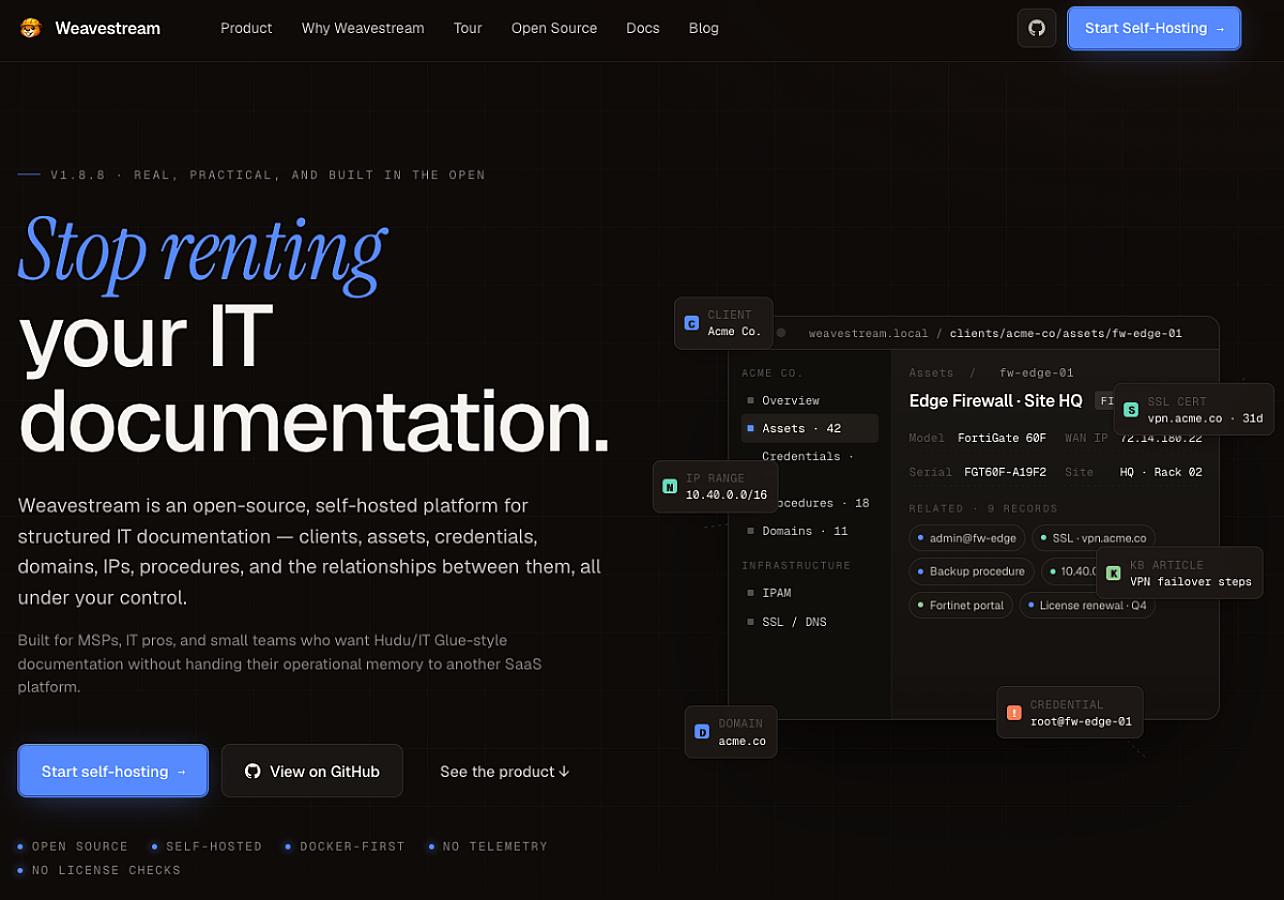Click the DOCKER-FIRST badge text
Image resolution: width=1284 pixels, height=900 pixels.
(x=352, y=846)
